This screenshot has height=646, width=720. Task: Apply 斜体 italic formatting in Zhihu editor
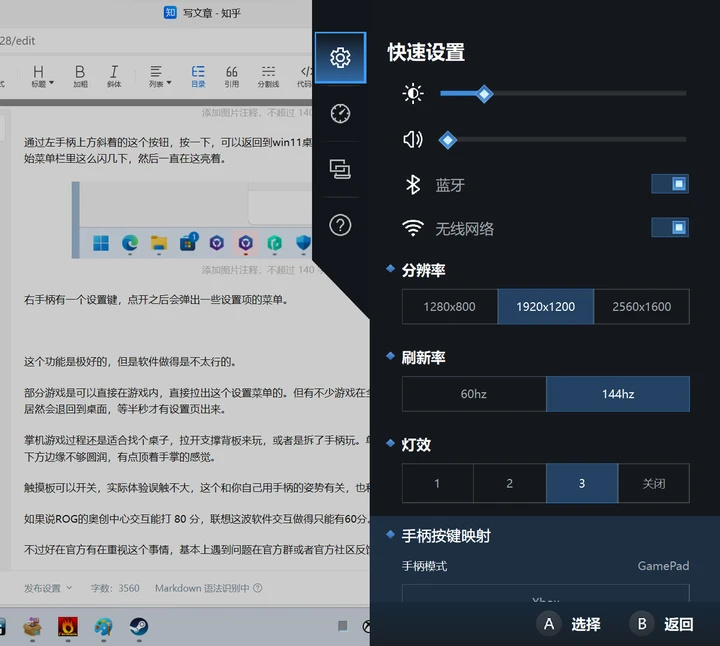click(114, 76)
